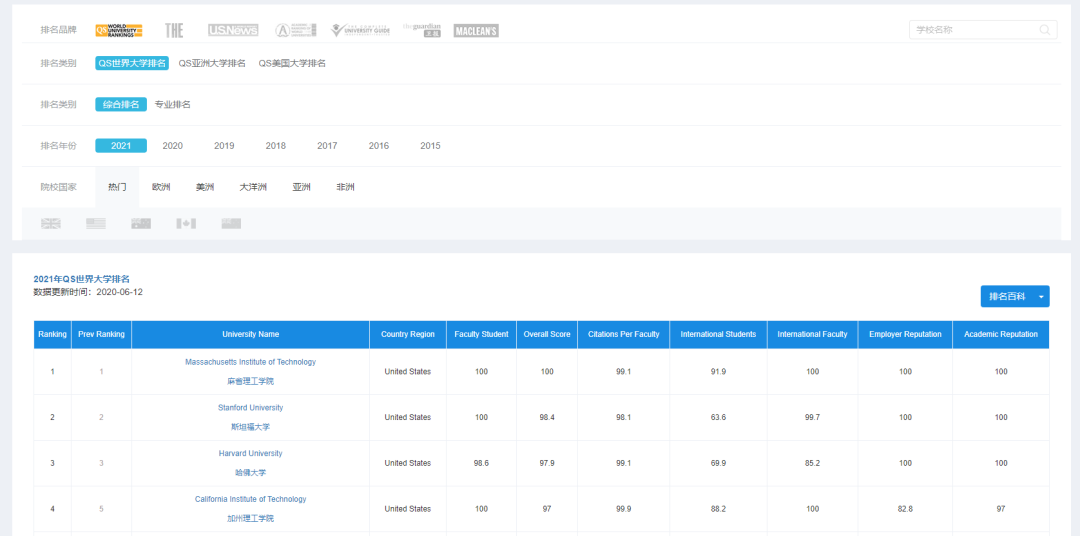Click Caltech's employer reputation 82.8
Image resolution: width=1080 pixels, height=536 pixels.
(906, 508)
